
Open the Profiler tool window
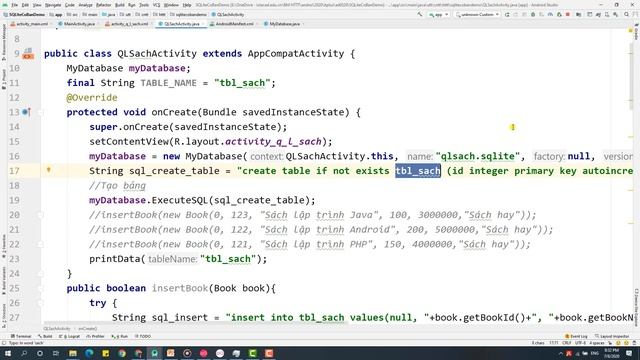click(x=96, y=336)
